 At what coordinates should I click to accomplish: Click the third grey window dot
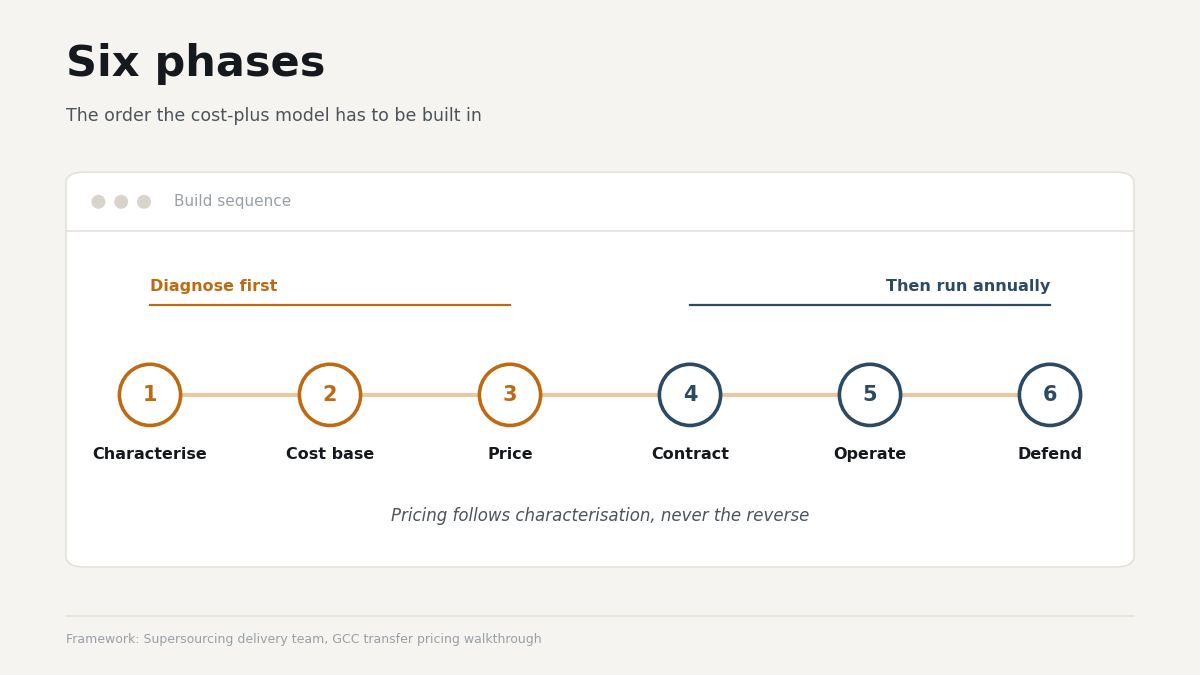coord(144,202)
